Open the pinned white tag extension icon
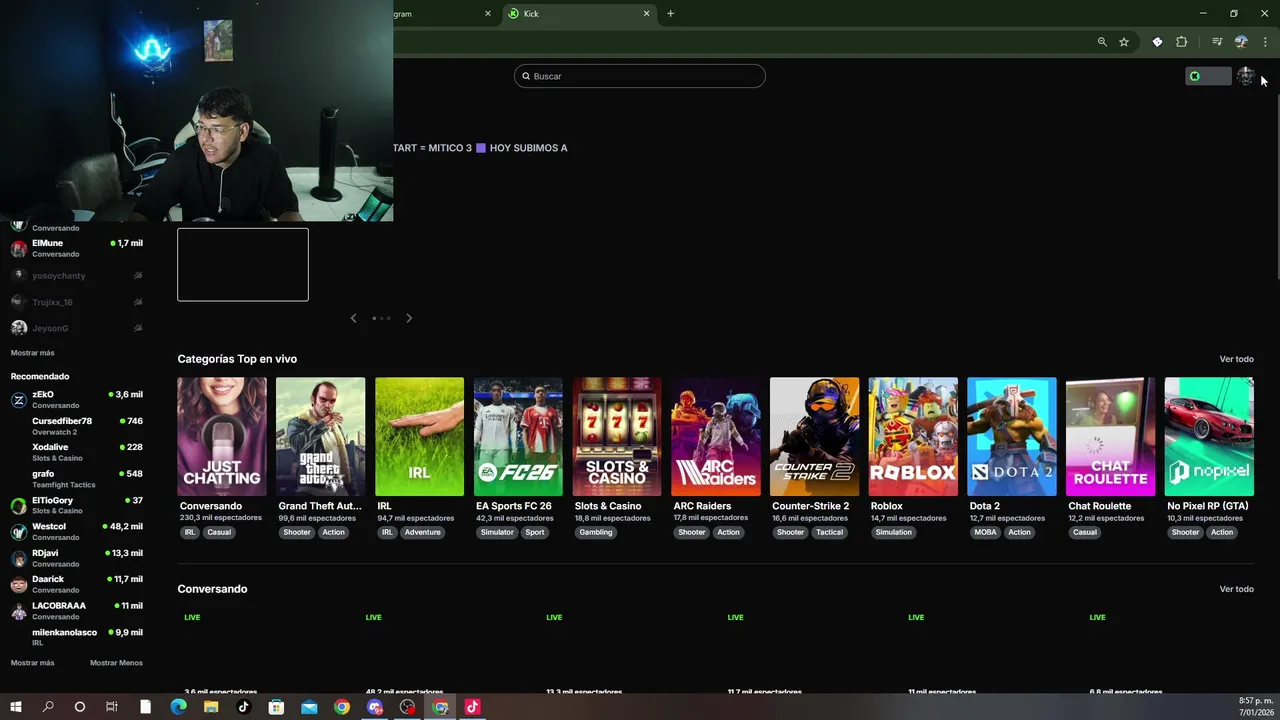The height and width of the screenshot is (720, 1280). click(x=1157, y=42)
